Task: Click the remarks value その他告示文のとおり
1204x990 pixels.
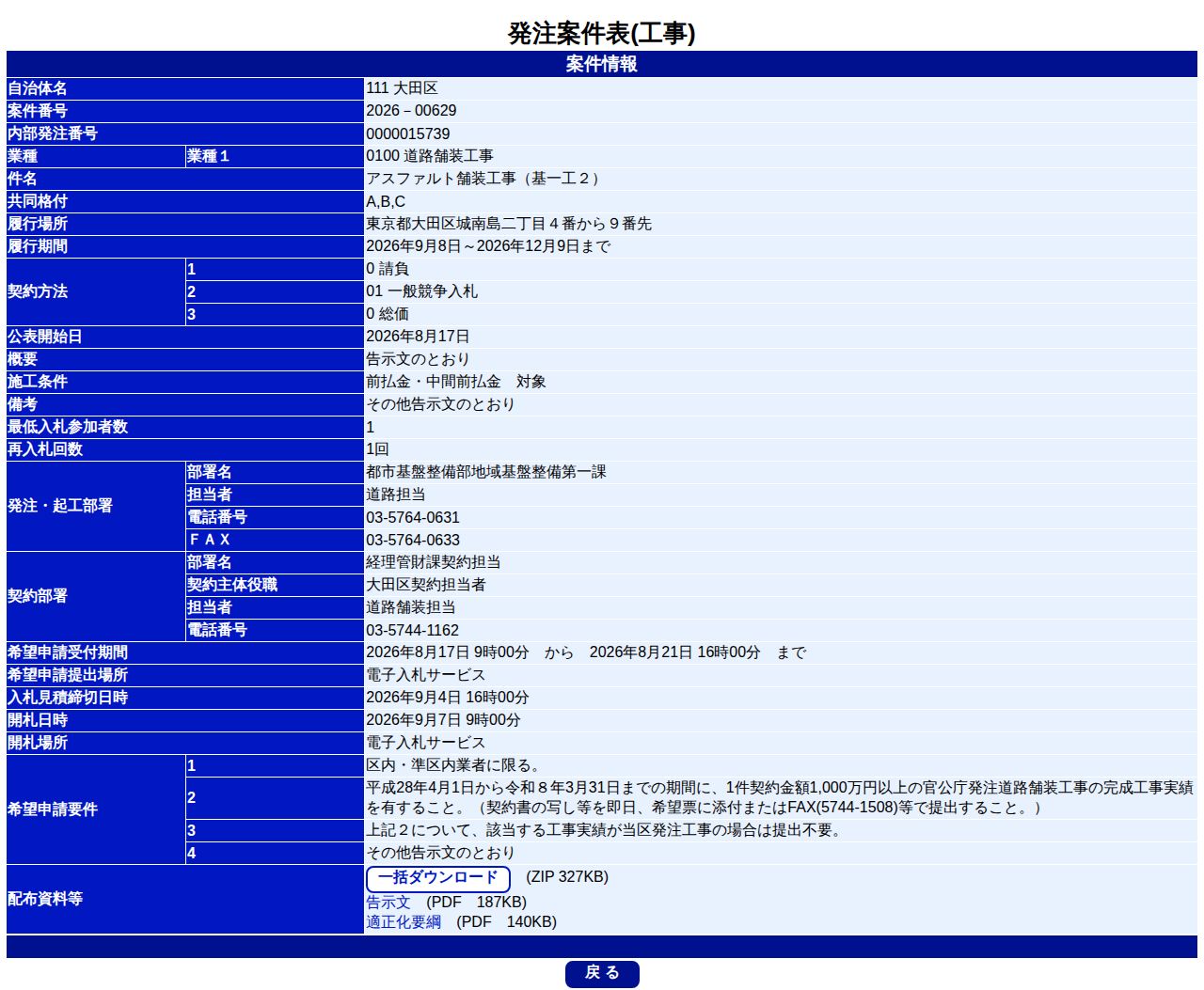Action: pyautogui.click(x=440, y=404)
